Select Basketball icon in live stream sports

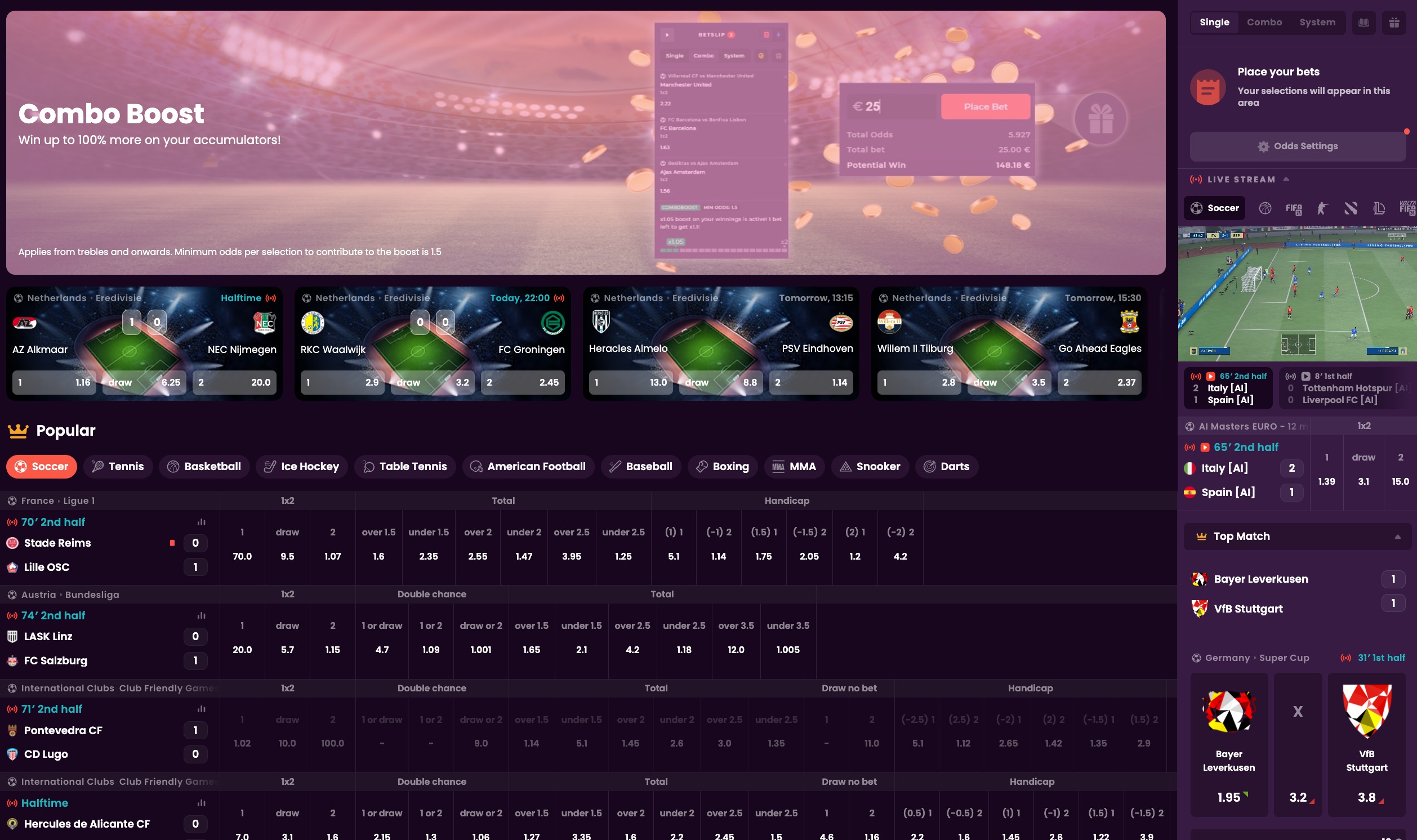[x=1265, y=208]
